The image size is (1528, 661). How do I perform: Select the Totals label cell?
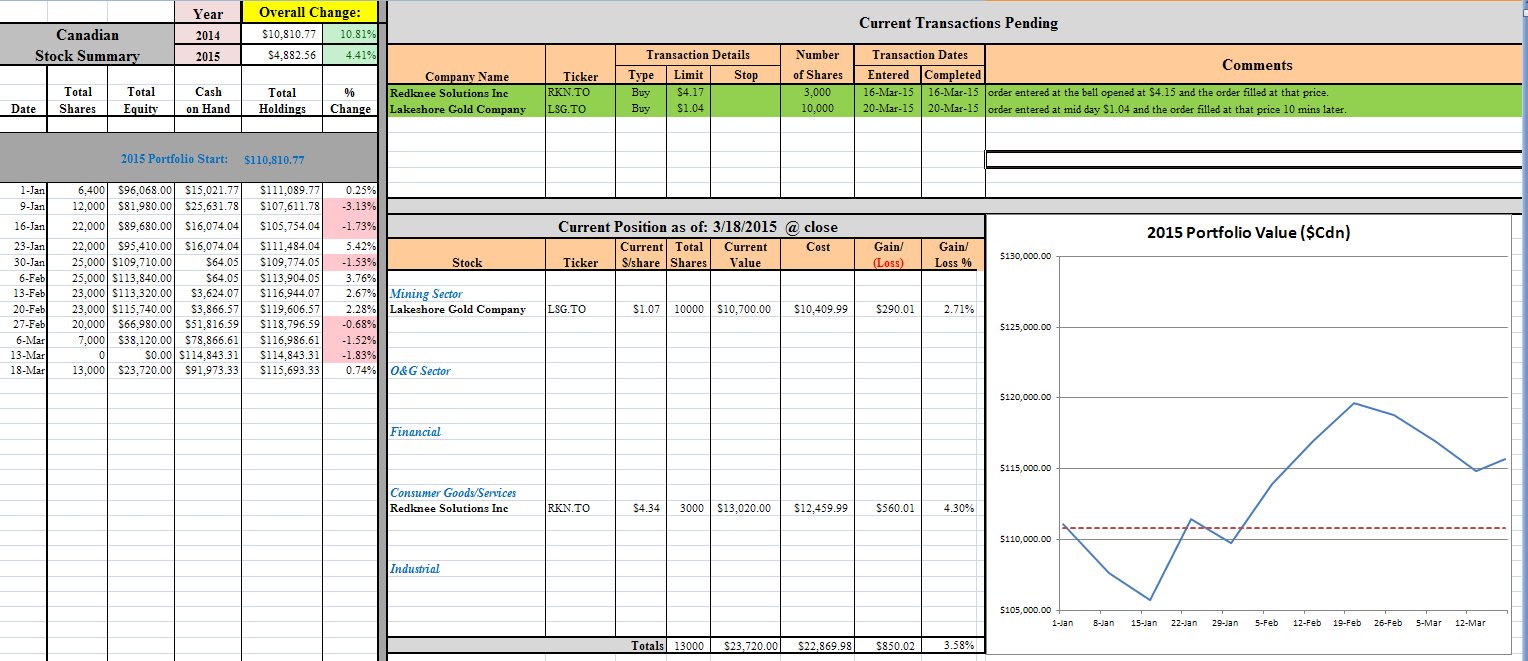pos(647,646)
